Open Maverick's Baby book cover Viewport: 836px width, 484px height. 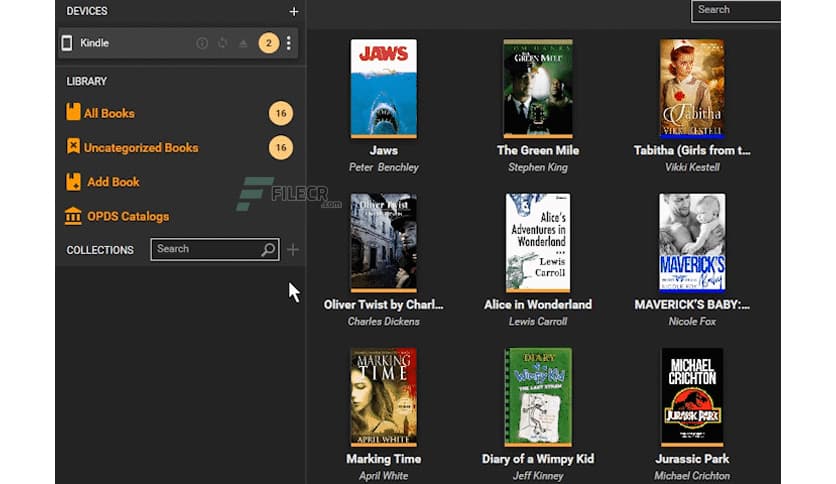tap(692, 243)
